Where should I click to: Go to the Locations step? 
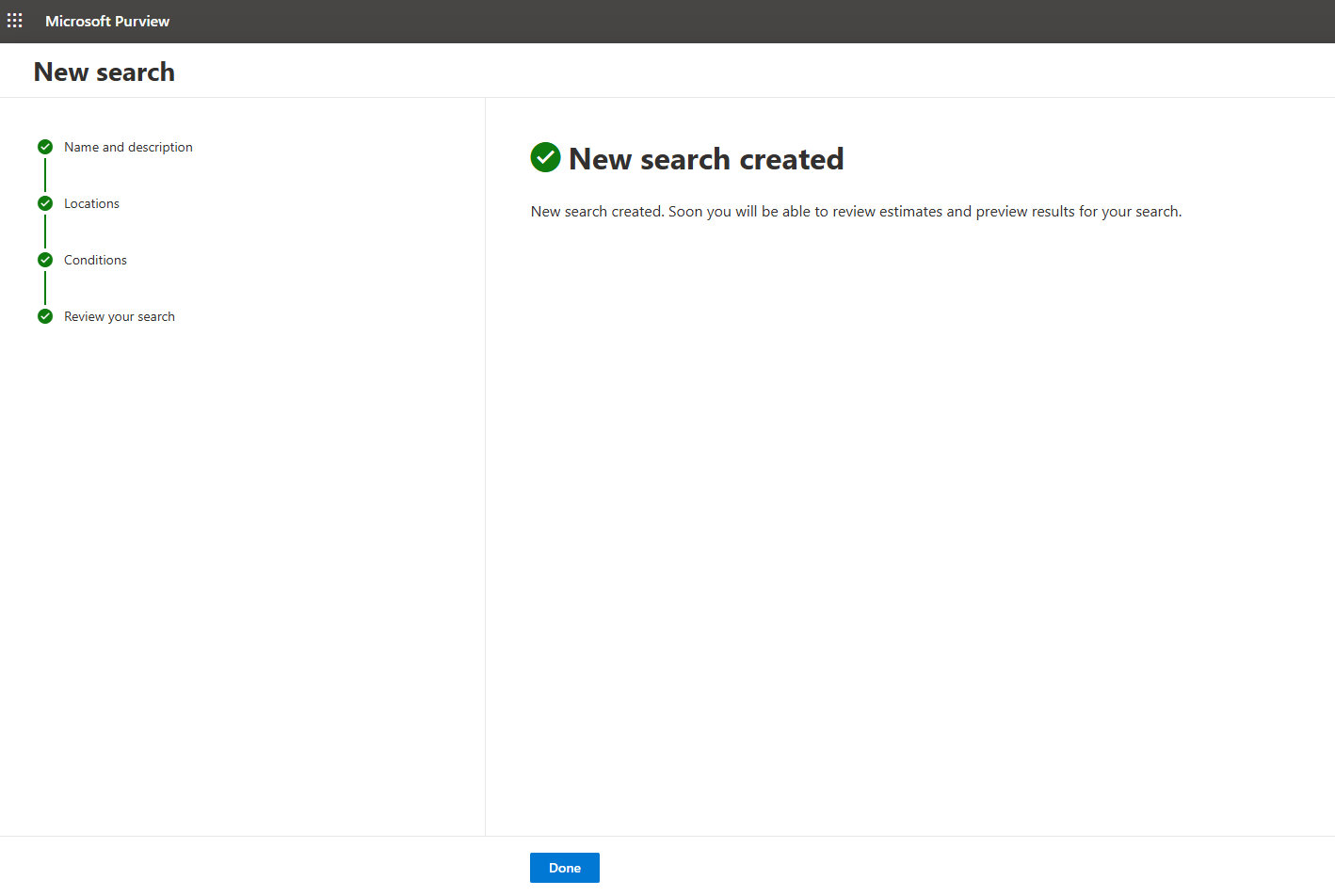91,203
